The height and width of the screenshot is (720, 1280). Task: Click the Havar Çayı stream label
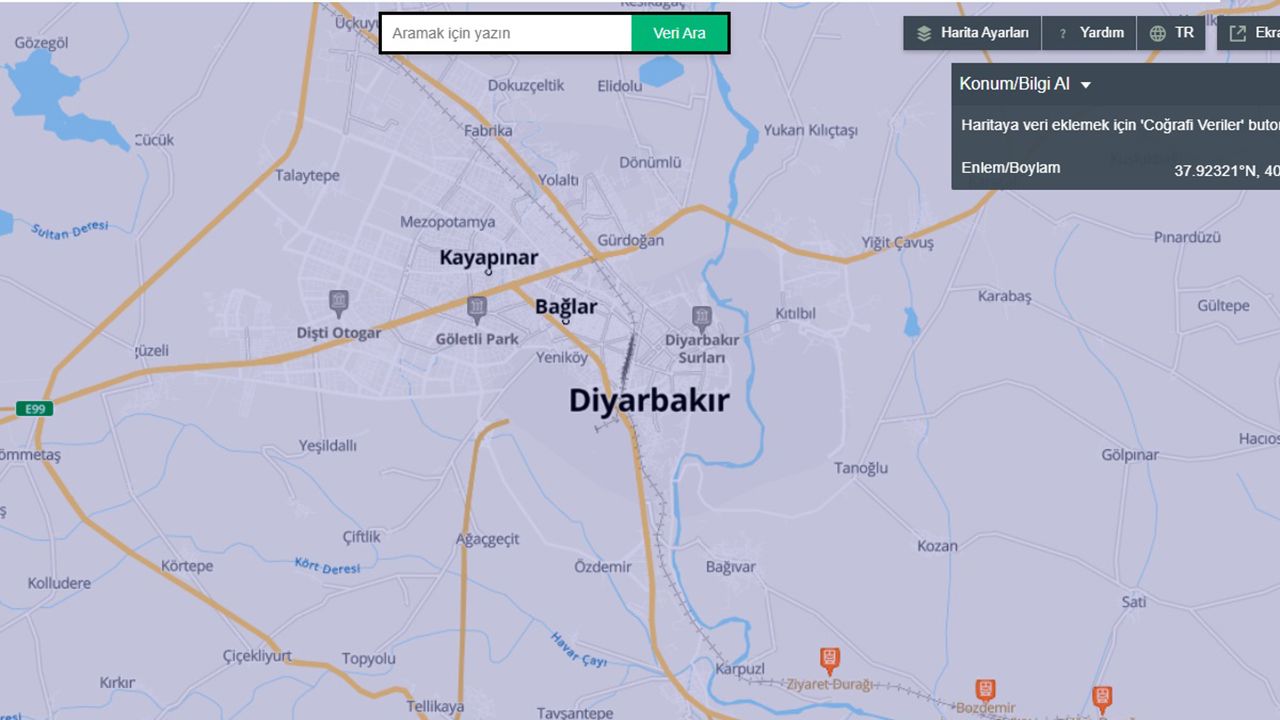(x=579, y=649)
